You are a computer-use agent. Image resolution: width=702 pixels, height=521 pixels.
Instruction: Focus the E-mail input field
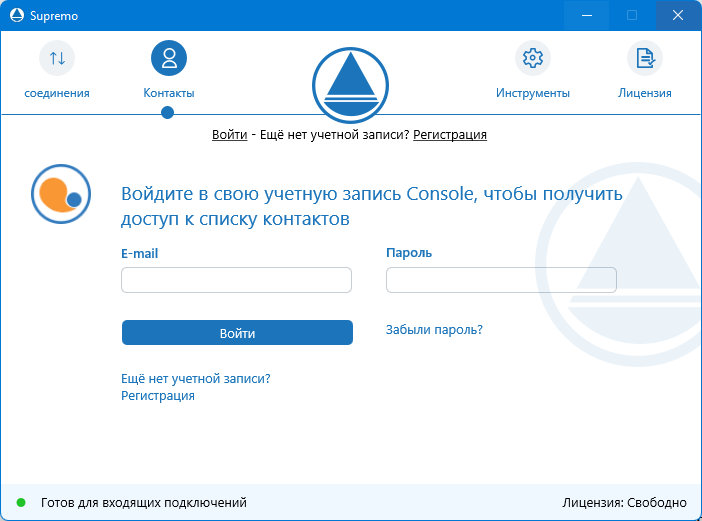point(236,280)
